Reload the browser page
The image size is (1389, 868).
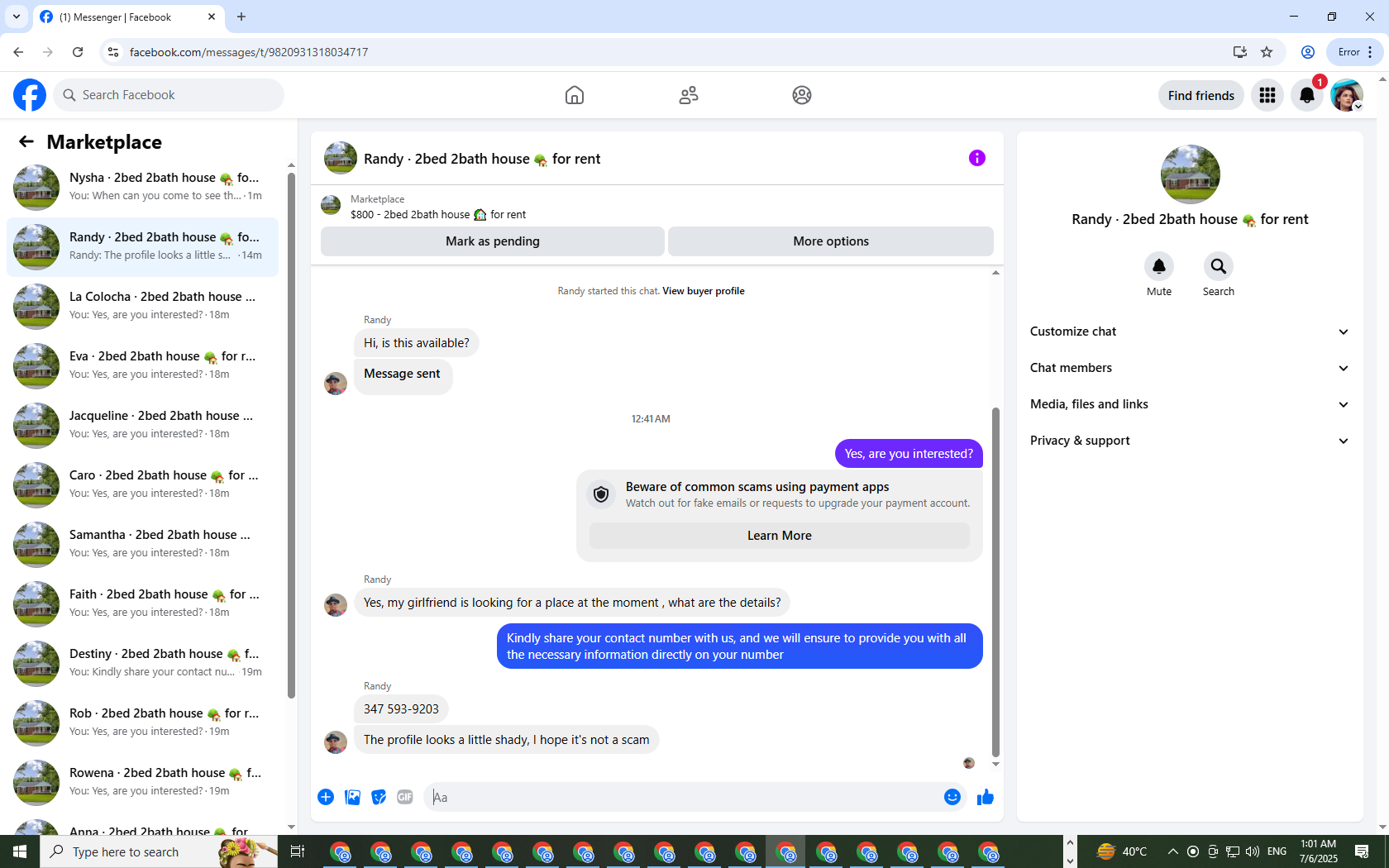pyautogui.click(x=78, y=52)
